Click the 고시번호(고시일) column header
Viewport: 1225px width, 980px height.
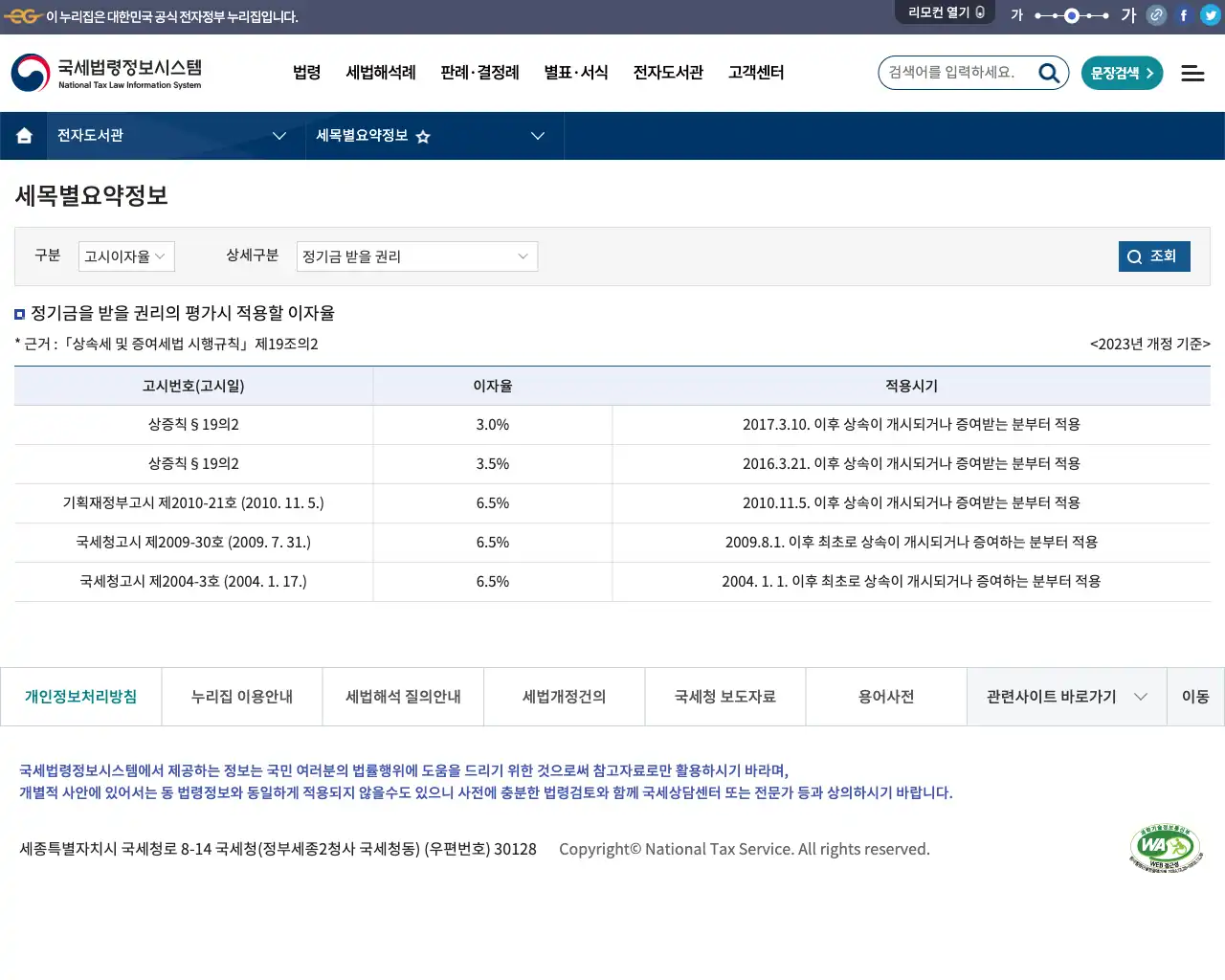point(193,386)
